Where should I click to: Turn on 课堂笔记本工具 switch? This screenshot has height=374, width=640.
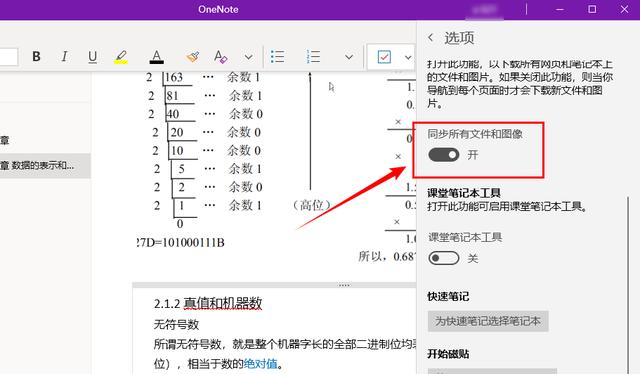click(444, 258)
